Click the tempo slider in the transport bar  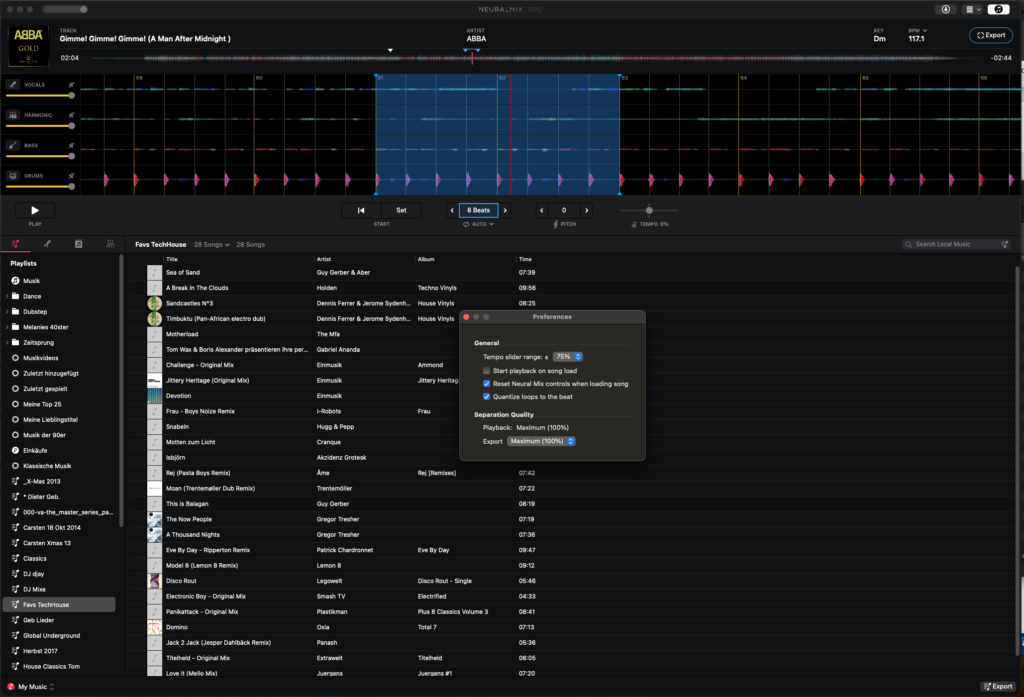pyautogui.click(x=648, y=210)
